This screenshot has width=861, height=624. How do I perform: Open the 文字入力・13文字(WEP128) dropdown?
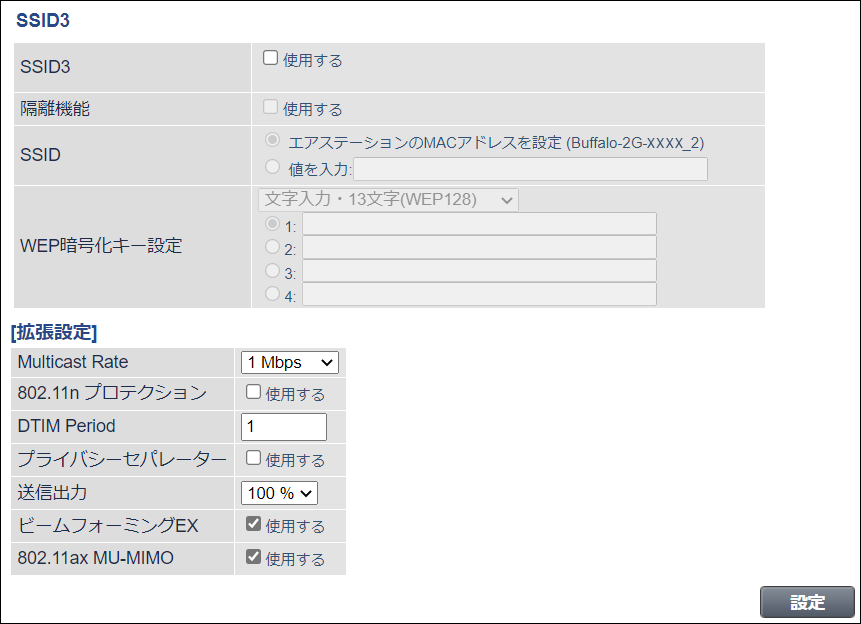click(388, 200)
